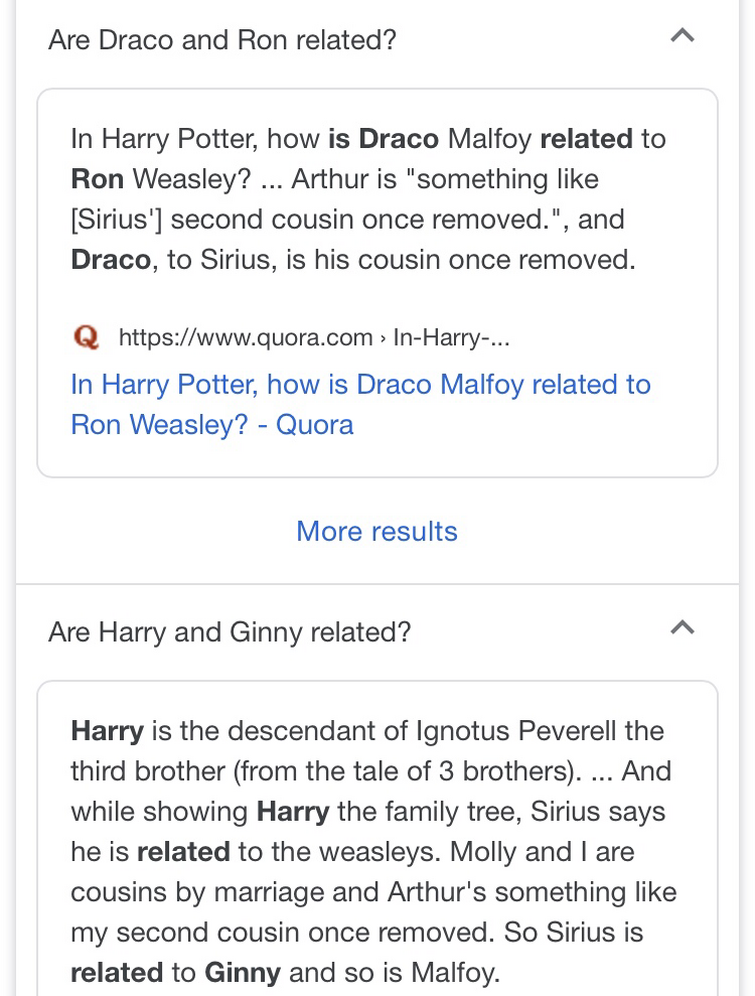This screenshot has height=996, width=755.
Task: Click the red Quora favicon
Action: (86, 337)
